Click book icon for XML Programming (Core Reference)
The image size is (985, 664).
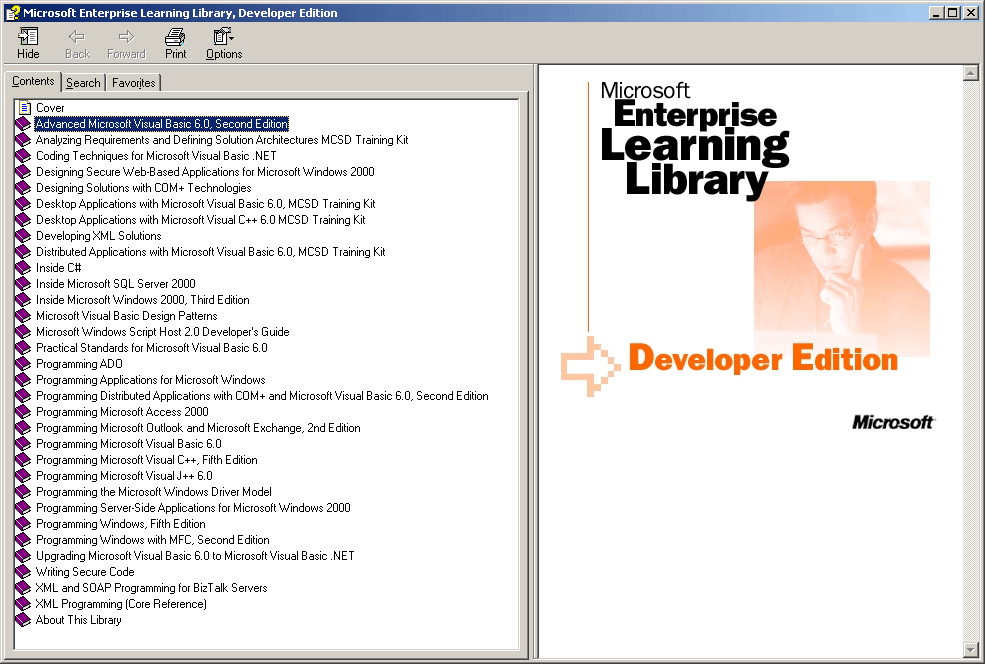click(x=23, y=604)
